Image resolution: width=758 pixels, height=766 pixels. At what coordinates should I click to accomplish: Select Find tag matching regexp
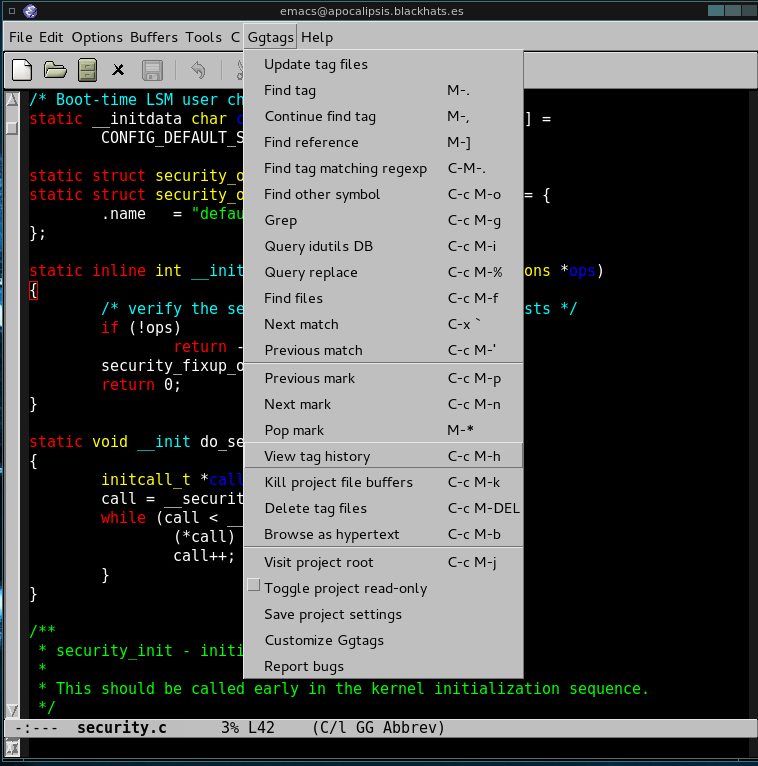click(383, 169)
